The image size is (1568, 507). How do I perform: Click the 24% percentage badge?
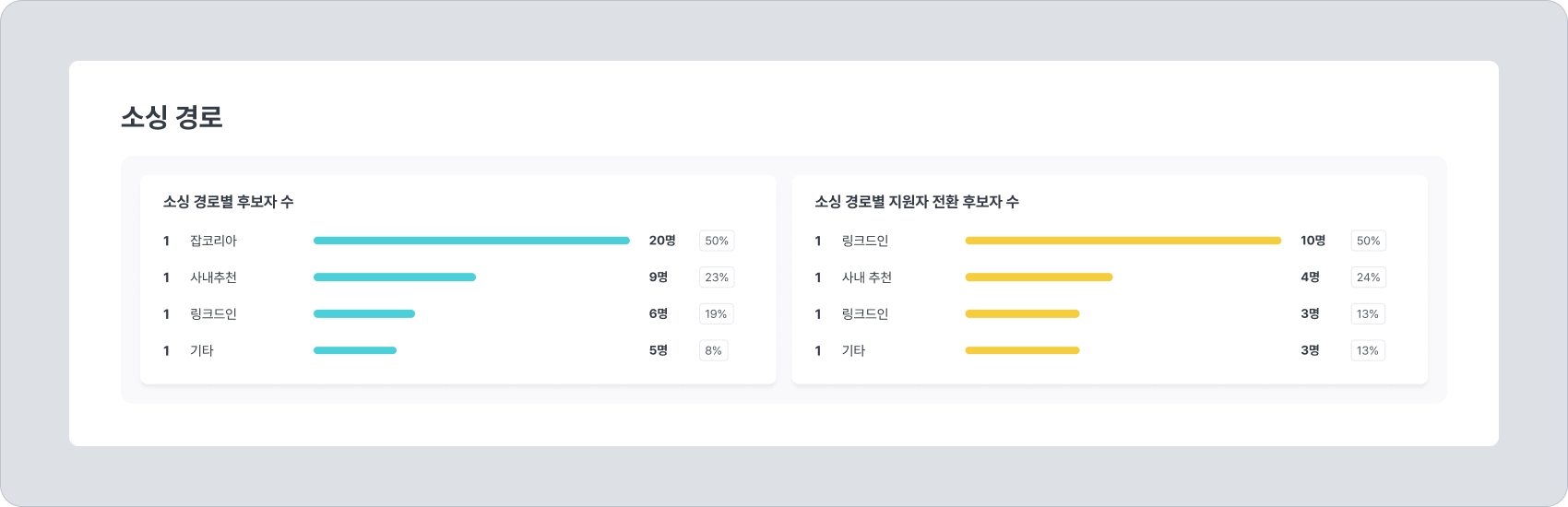[x=1368, y=277]
